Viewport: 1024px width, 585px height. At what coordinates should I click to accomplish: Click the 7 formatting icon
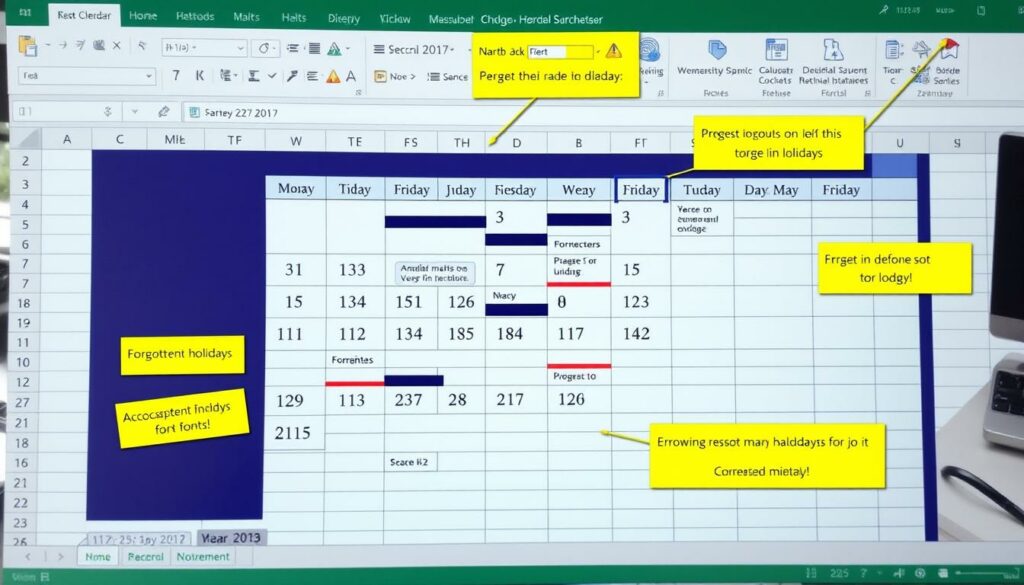pos(176,76)
